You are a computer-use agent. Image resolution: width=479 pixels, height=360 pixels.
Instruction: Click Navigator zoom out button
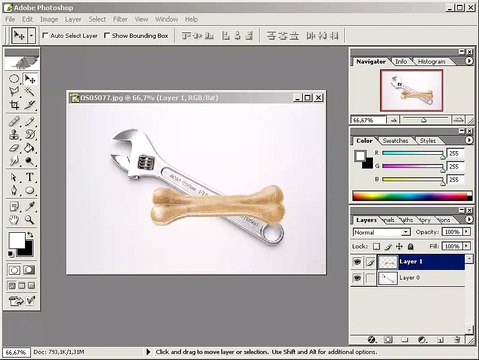click(x=393, y=120)
